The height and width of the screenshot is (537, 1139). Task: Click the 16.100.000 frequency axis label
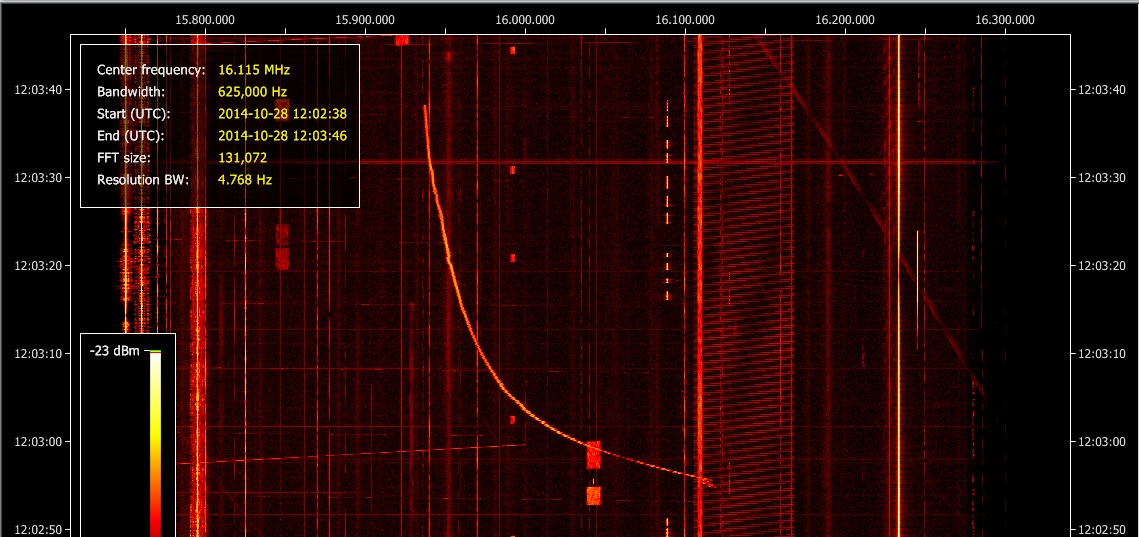[x=685, y=20]
